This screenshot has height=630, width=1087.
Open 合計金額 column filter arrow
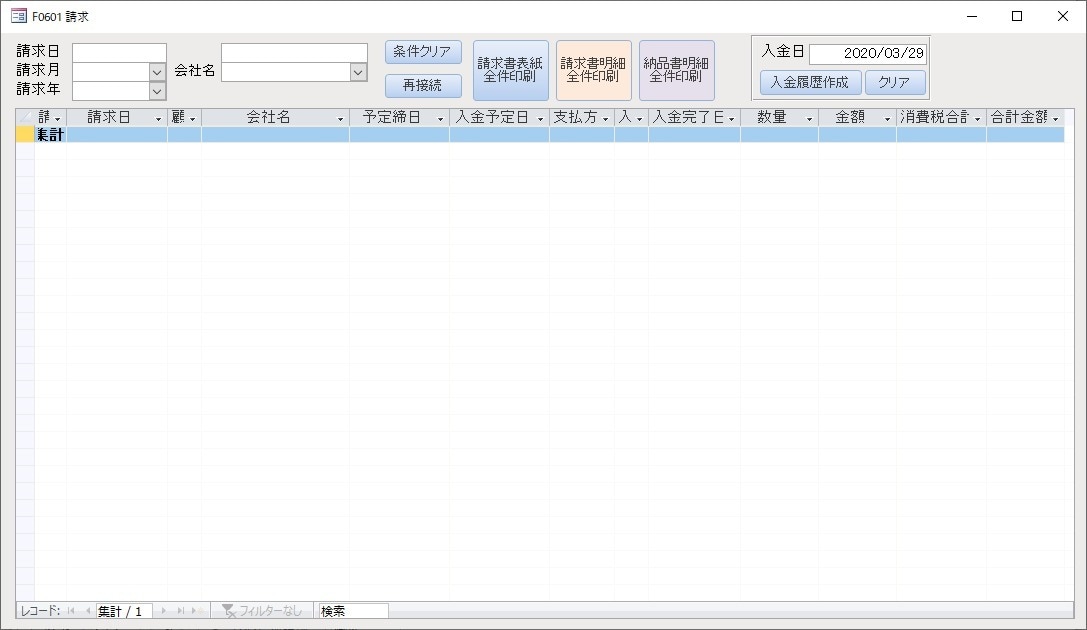point(1056,119)
